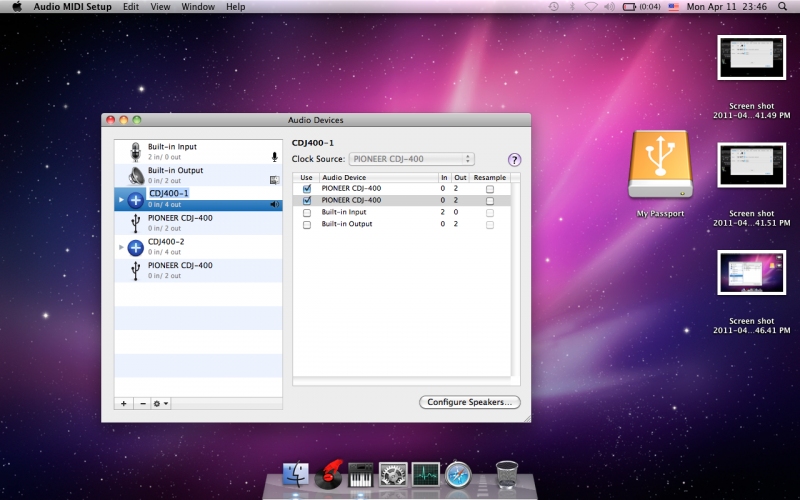The height and width of the screenshot is (500, 800).
Task: Open the gear action menu dropdown
Action: (160, 403)
